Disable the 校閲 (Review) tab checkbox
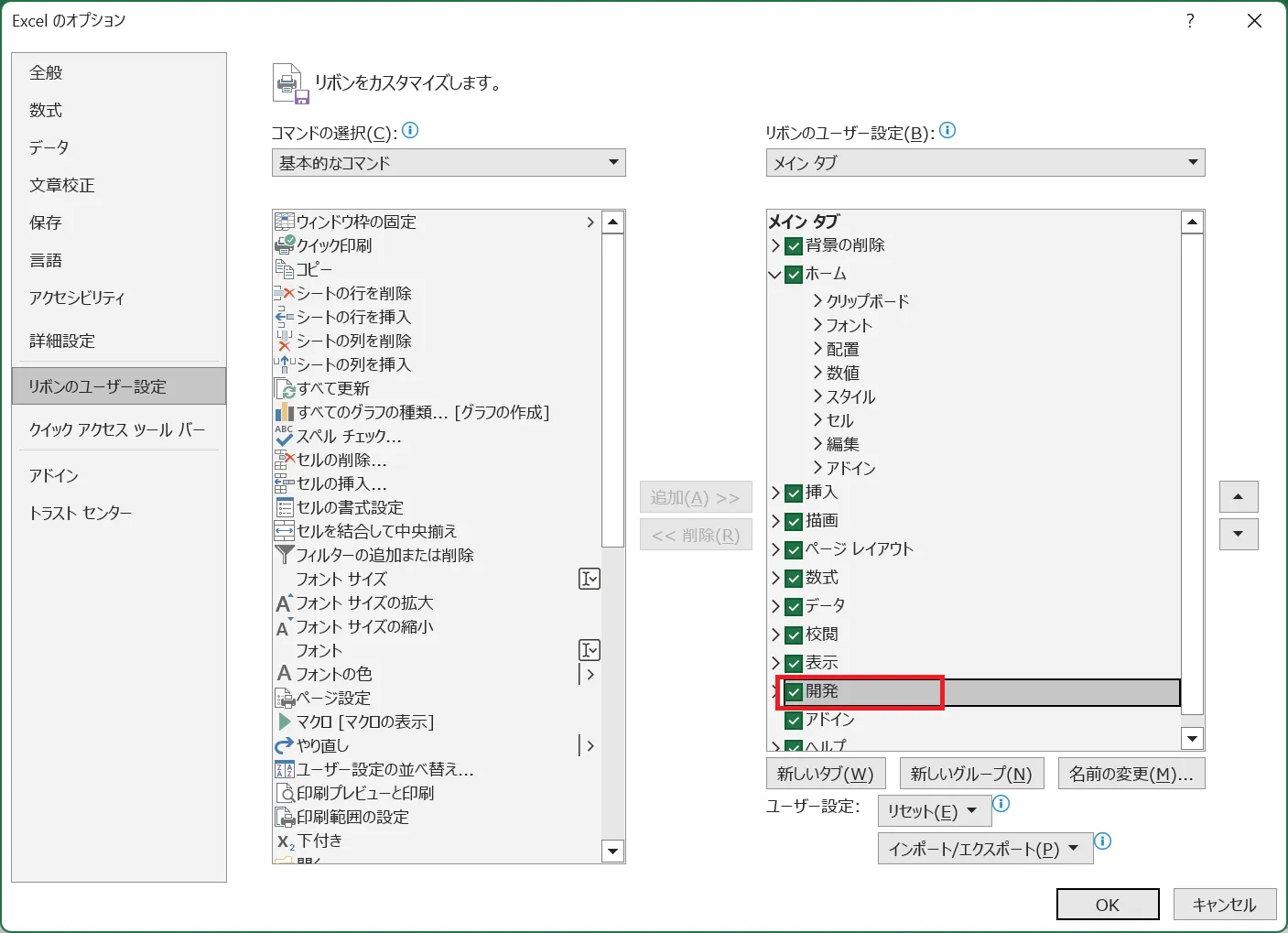This screenshot has width=1288, height=933. (794, 635)
